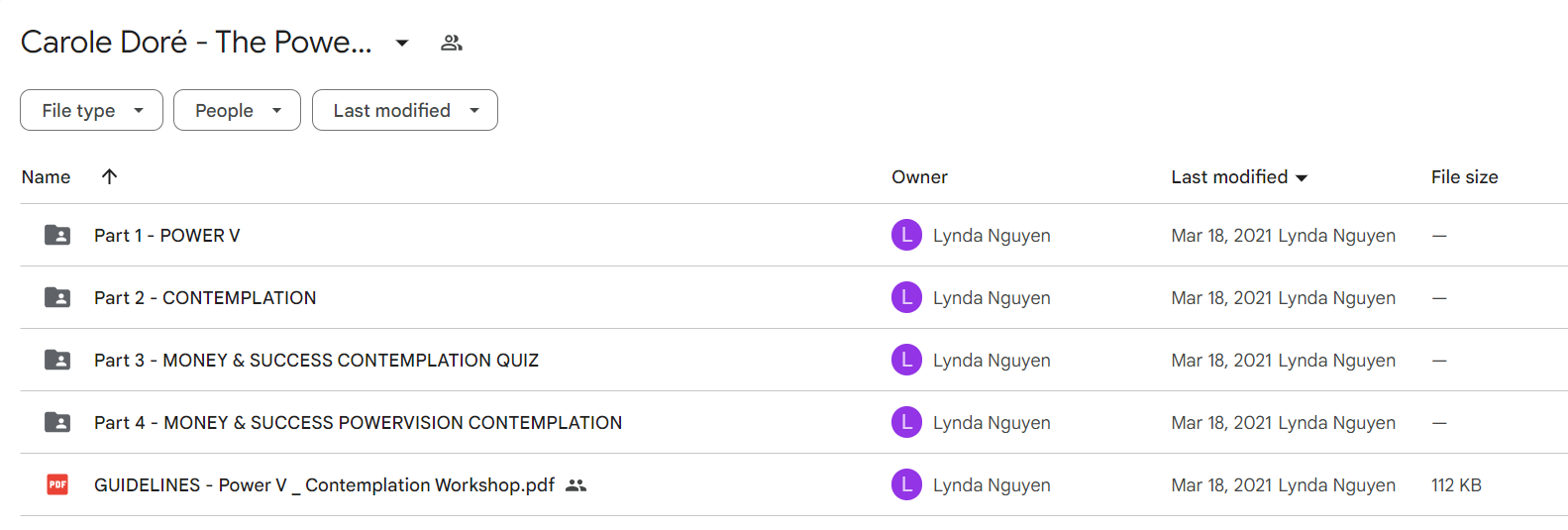Sort by the Name column header
Screen dimensions: 1568x530
[x=46, y=176]
